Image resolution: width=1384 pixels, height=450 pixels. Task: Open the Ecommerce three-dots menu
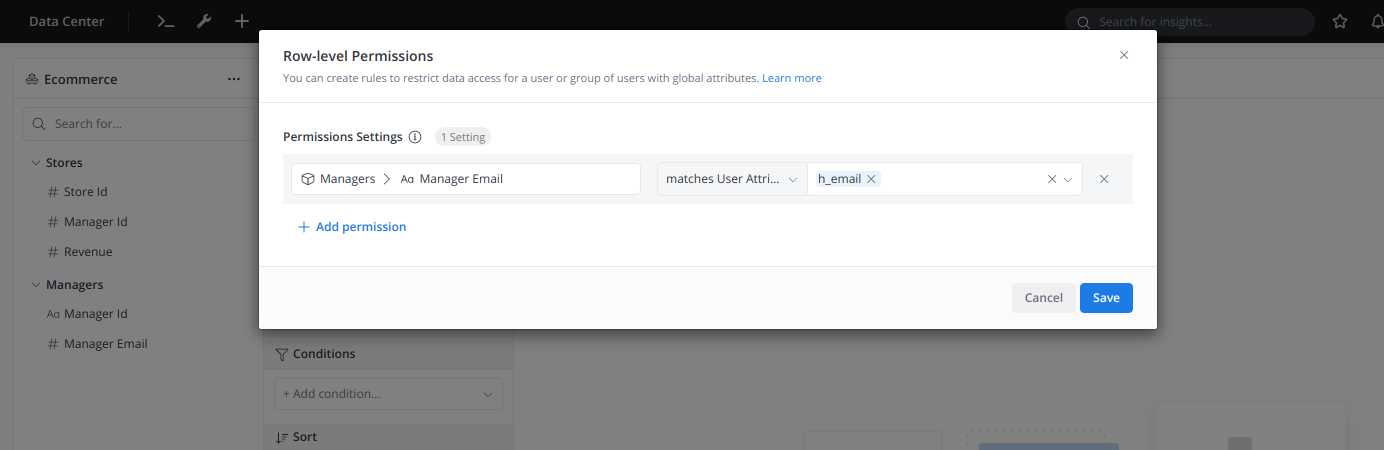coord(234,79)
